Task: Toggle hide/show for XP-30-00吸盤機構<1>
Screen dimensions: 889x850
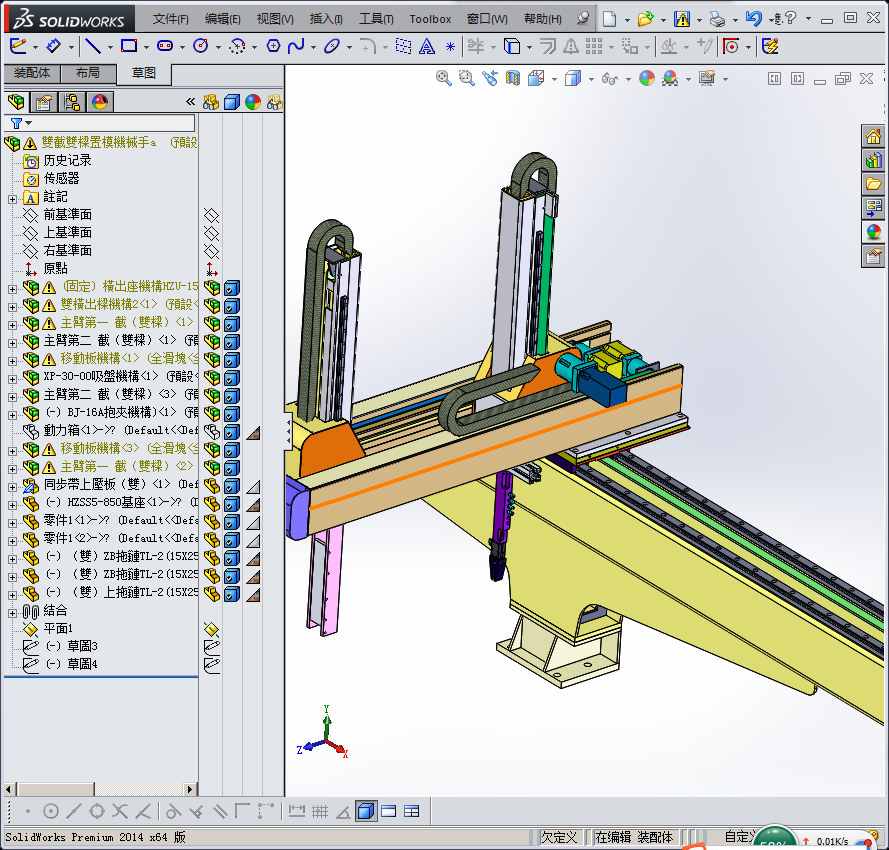Action: [211, 378]
